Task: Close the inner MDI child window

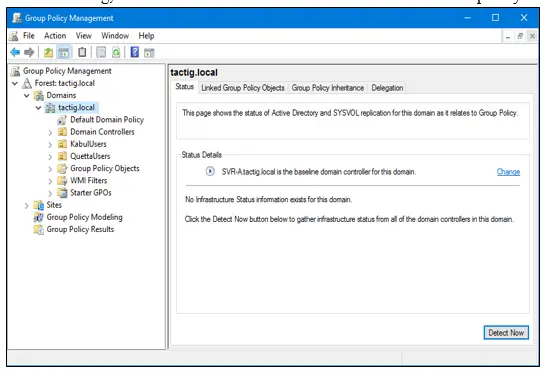Action: click(532, 36)
